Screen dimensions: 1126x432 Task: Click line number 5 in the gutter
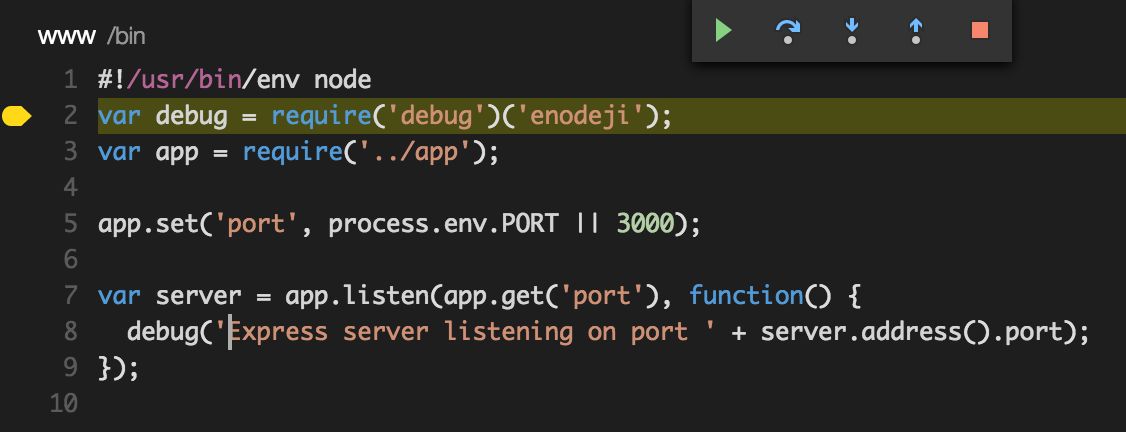tap(70, 223)
